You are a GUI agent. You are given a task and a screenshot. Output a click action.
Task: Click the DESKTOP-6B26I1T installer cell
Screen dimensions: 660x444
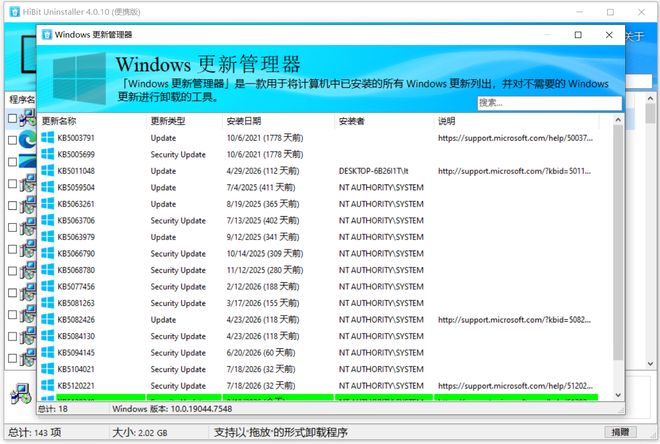(x=373, y=171)
